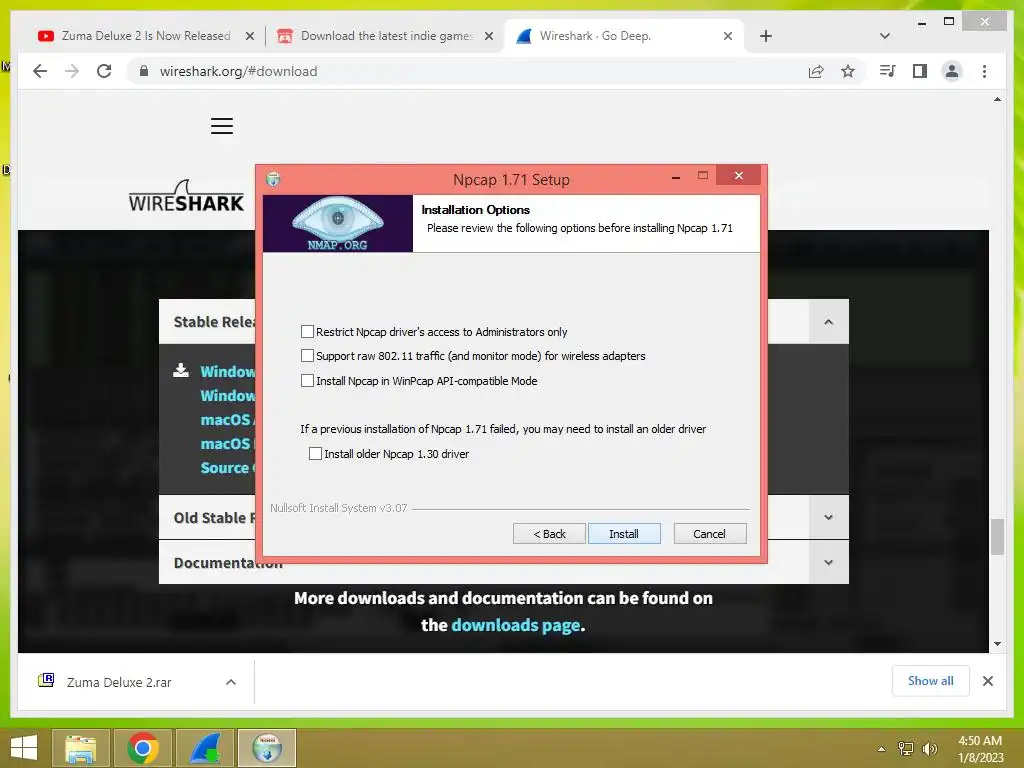Image resolution: width=1024 pixels, height=768 pixels.
Task: Collapse the Stable Release section chevron
Action: click(828, 321)
